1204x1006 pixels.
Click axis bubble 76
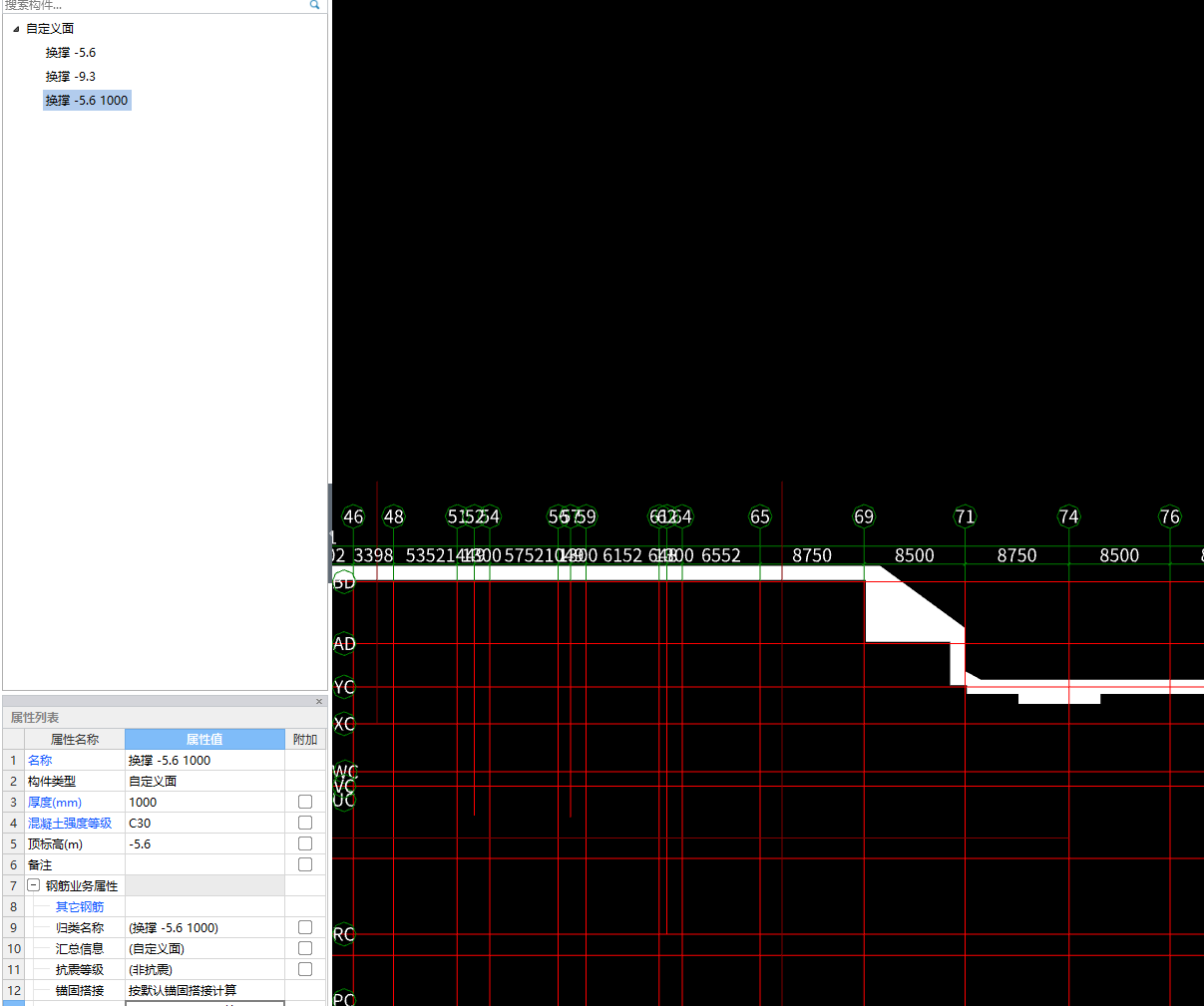pyautogui.click(x=1169, y=516)
